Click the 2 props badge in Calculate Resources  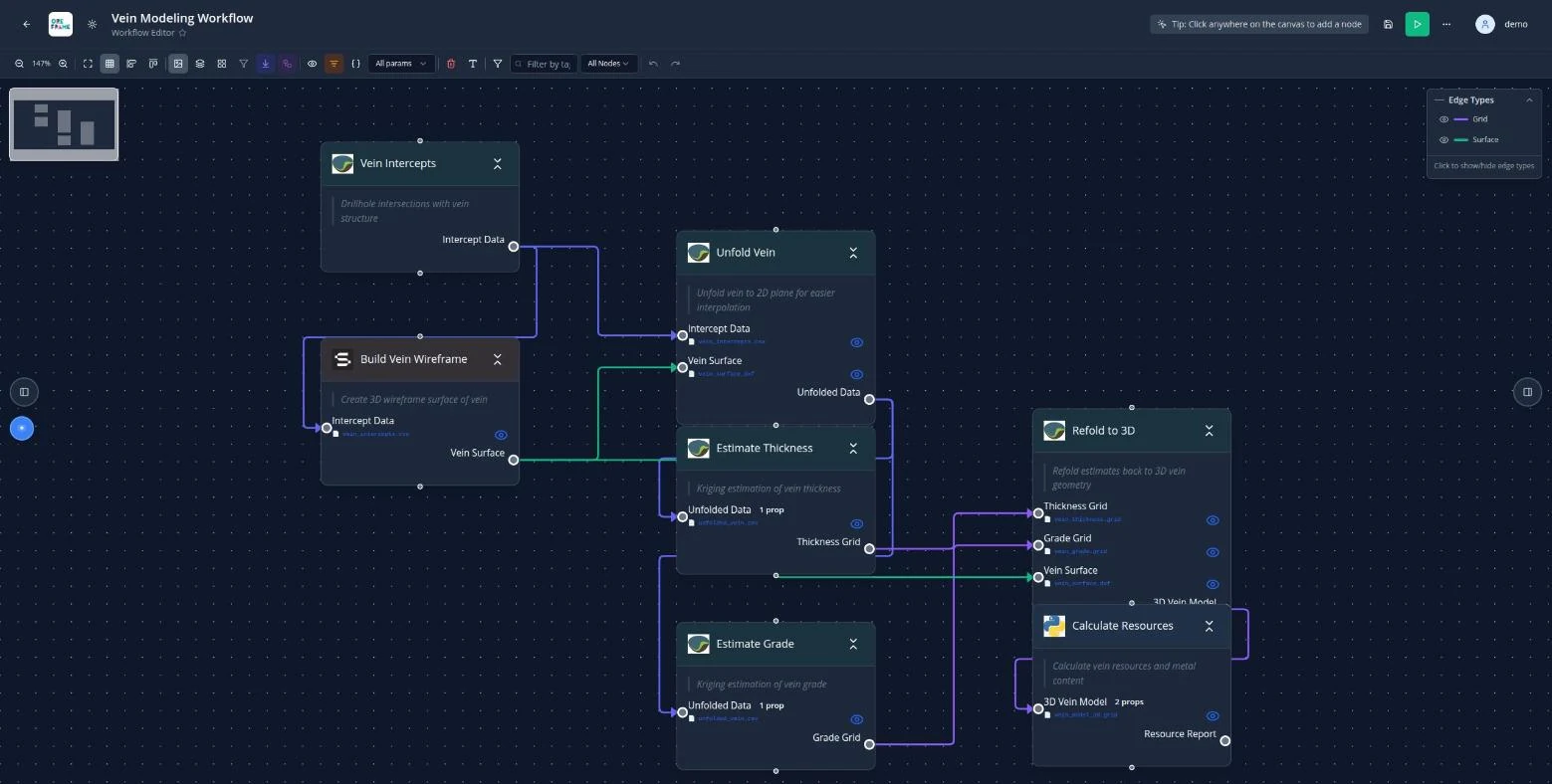pyautogui.click(x=1129, y=702)
